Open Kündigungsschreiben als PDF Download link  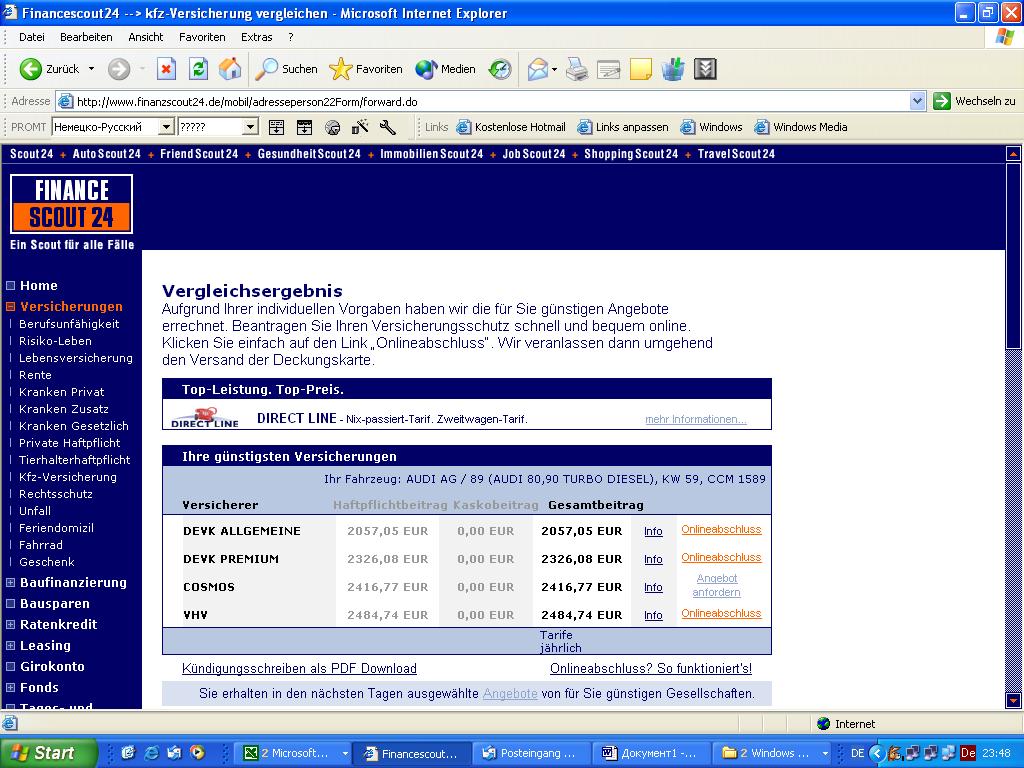pyautogui.click(x=299, y=669)
